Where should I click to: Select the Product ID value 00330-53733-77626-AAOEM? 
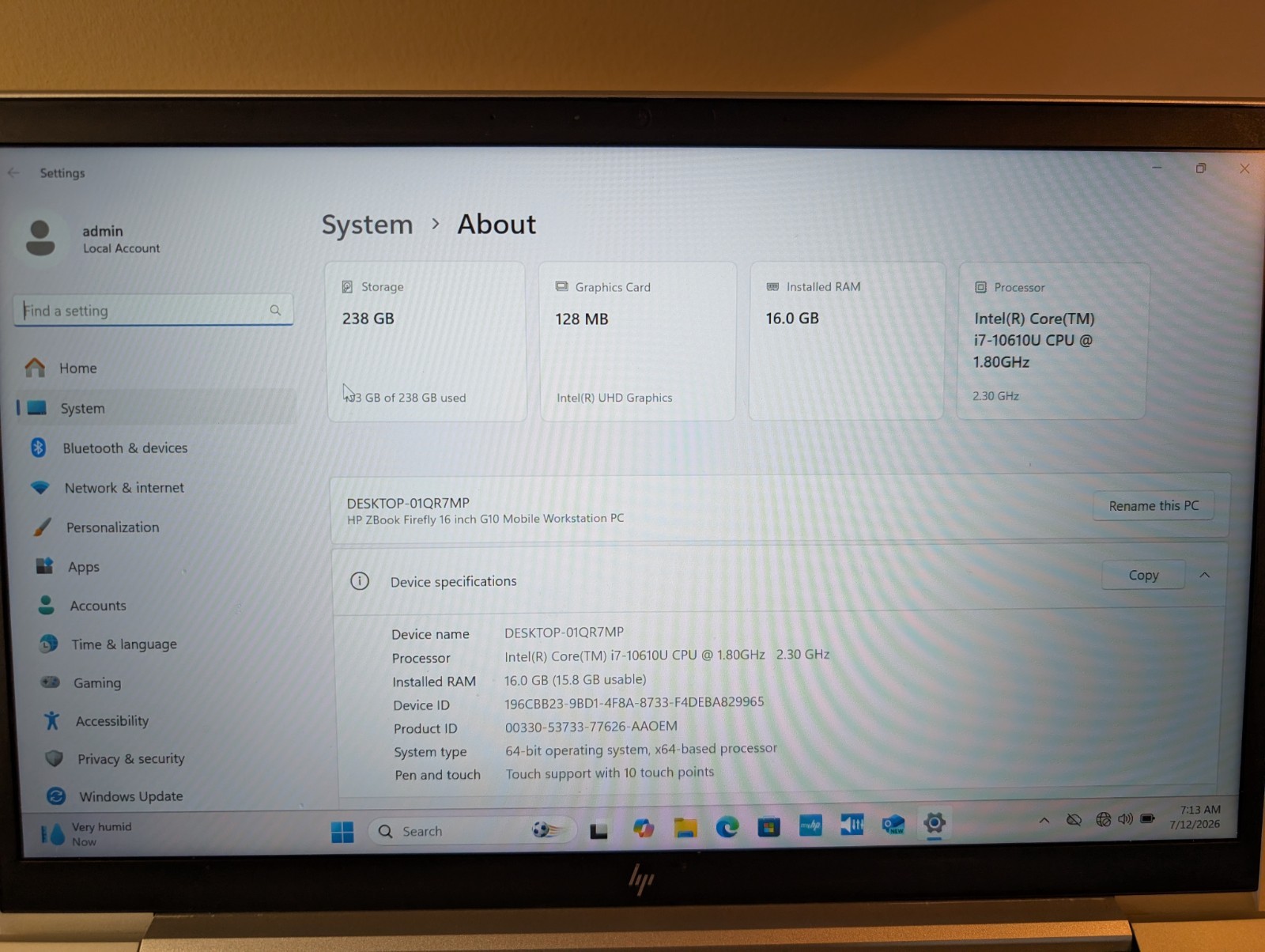tap(591, 727)
